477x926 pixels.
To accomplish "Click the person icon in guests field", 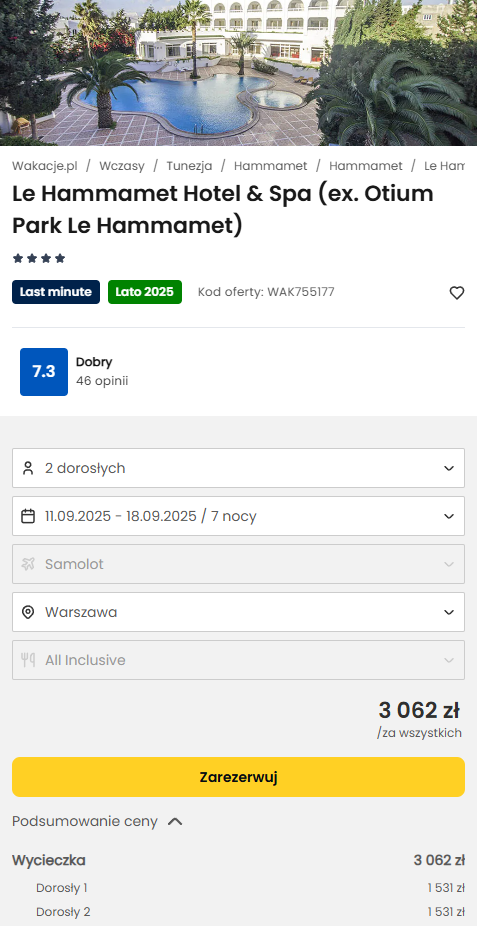I will (x=28, y=468).
